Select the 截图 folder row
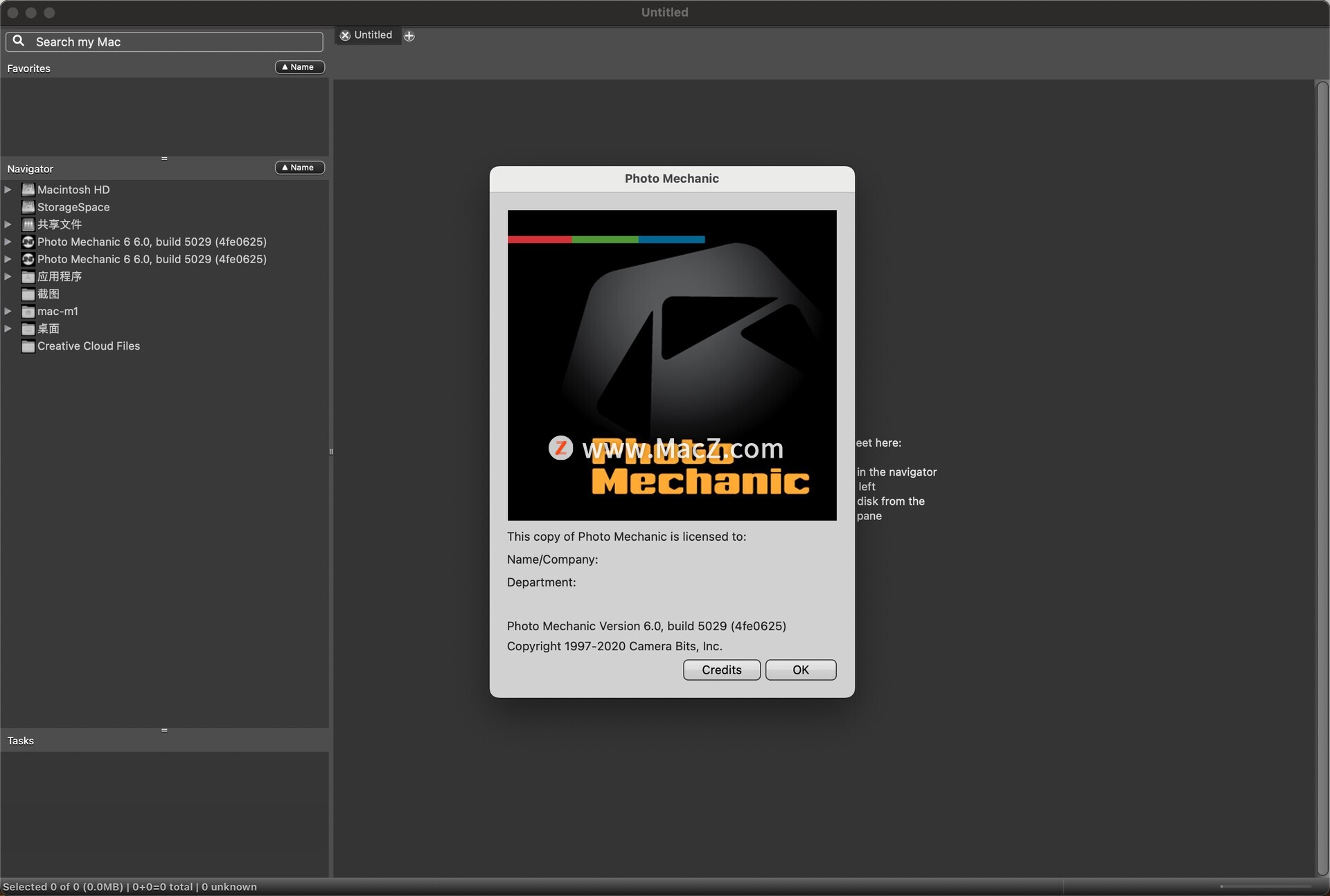Image resolution: width=1330 pixels, height=896 pixels. point(164,294)
